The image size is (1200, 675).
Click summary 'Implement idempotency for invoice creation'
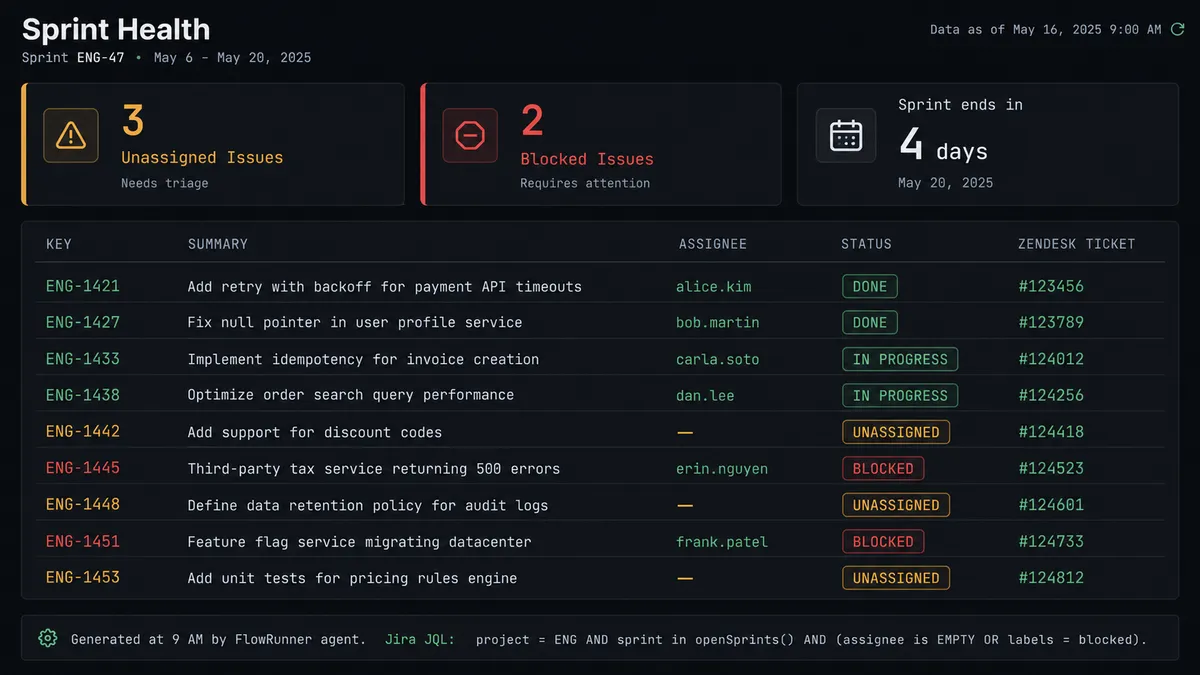(x=363, y=359)
